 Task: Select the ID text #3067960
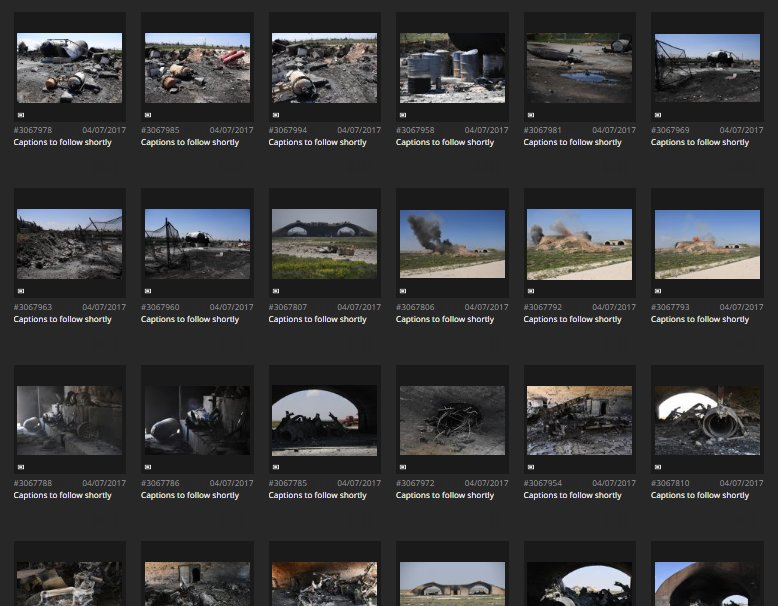160,307
